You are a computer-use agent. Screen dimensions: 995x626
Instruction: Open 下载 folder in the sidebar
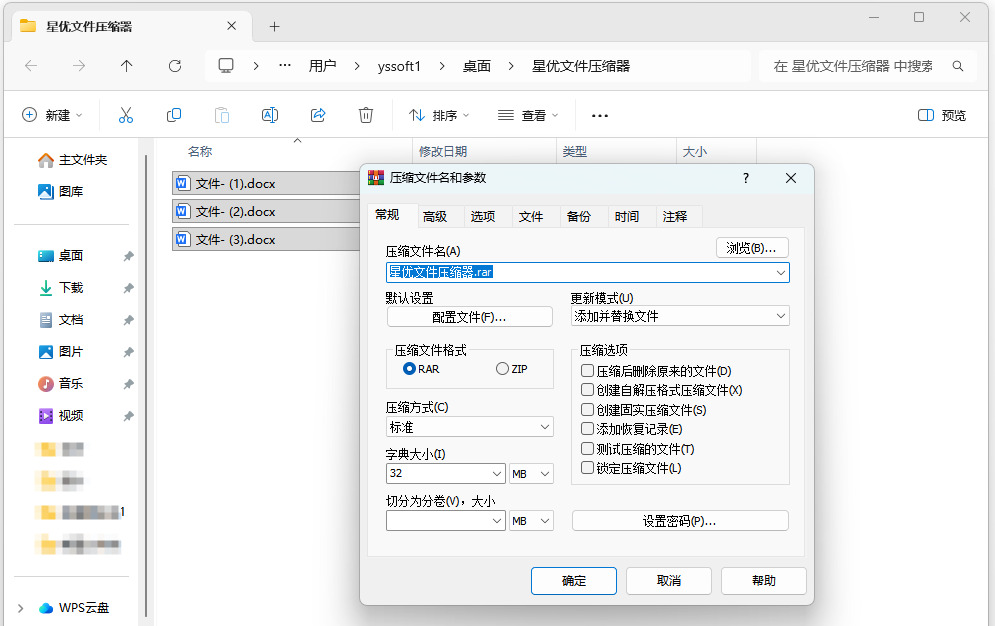coord(60,288)
